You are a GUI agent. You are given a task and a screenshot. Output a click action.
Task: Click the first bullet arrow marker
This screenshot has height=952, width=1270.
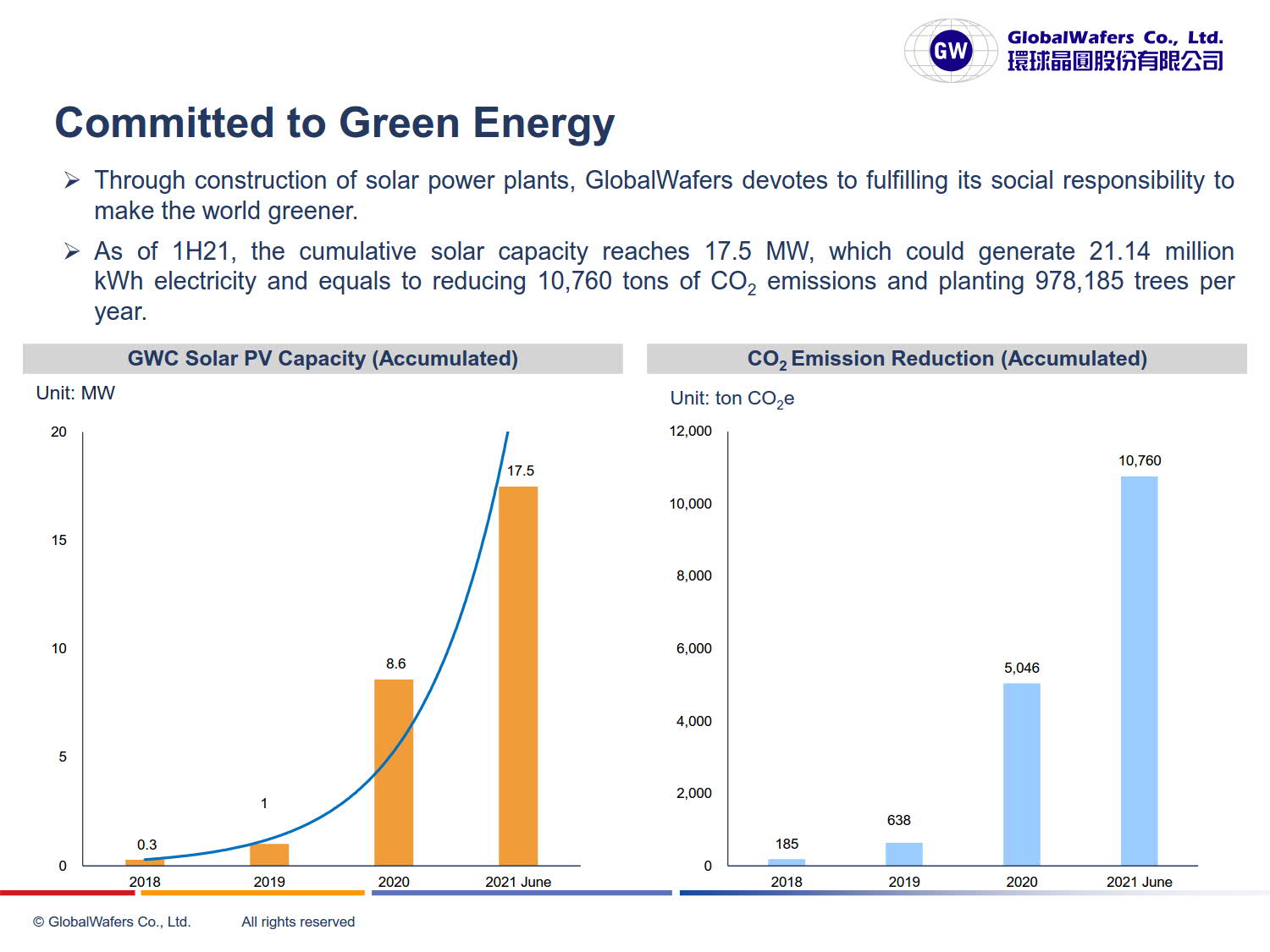click(73, 180)
